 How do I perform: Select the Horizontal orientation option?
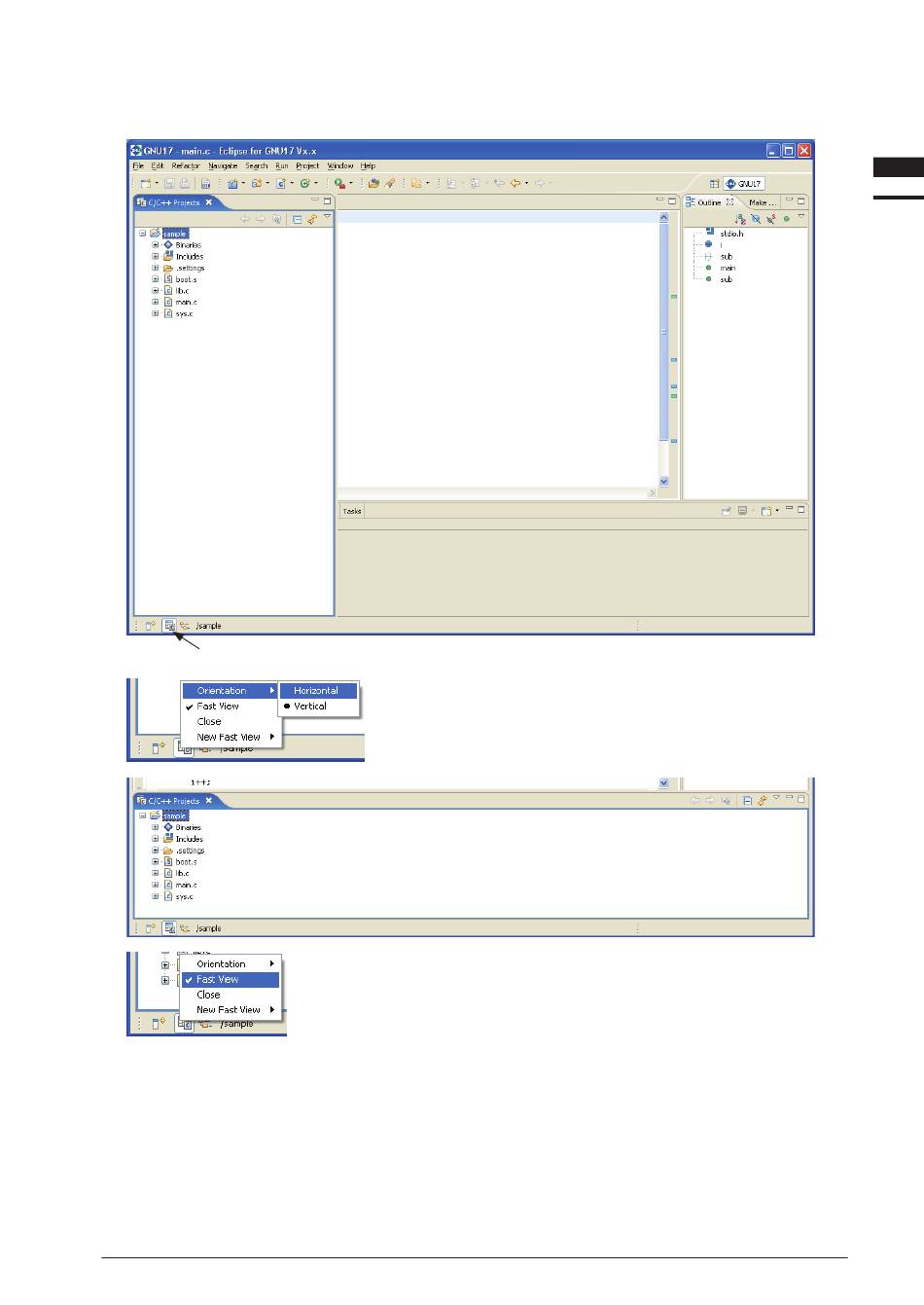316,691
